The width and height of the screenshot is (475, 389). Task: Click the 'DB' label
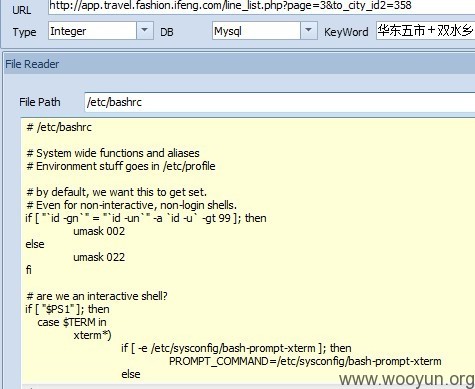pos(167,32)
